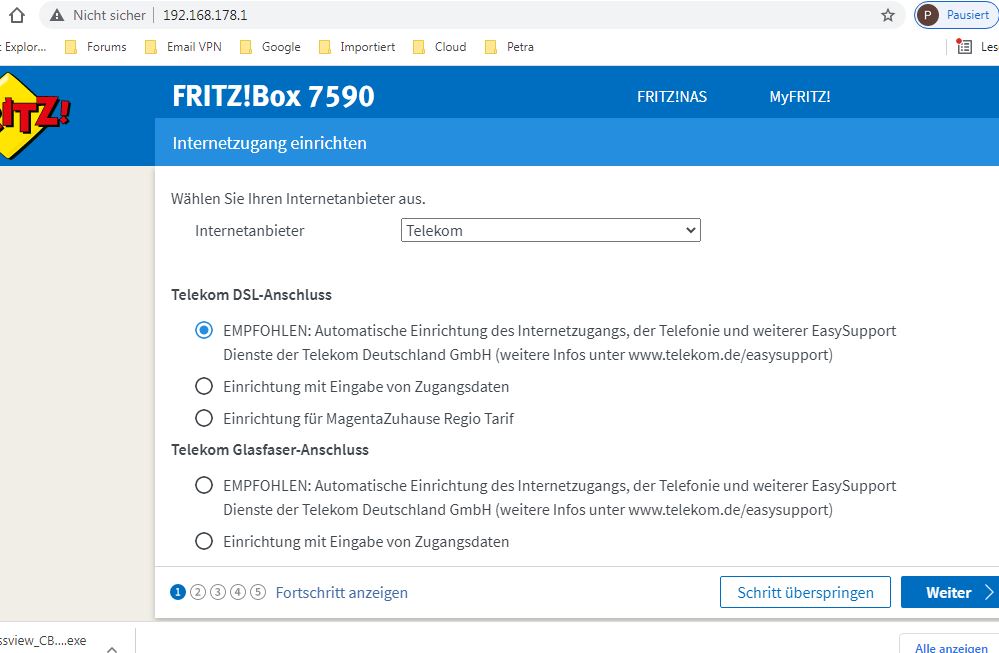
Task: Click the 'Telekom Glasfaser-Anschluss' heading
Action: (270, 450)
